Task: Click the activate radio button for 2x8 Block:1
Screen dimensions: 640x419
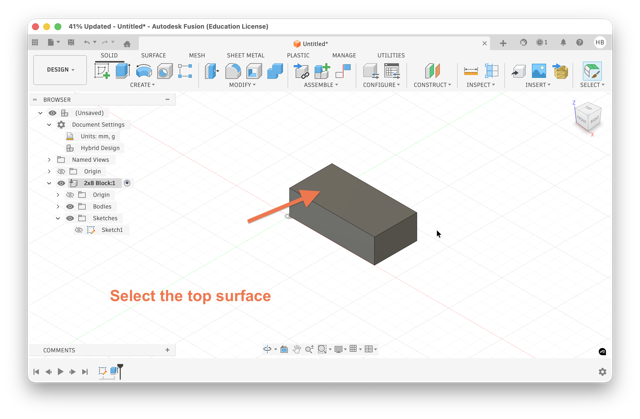Action: coord(127,183)
